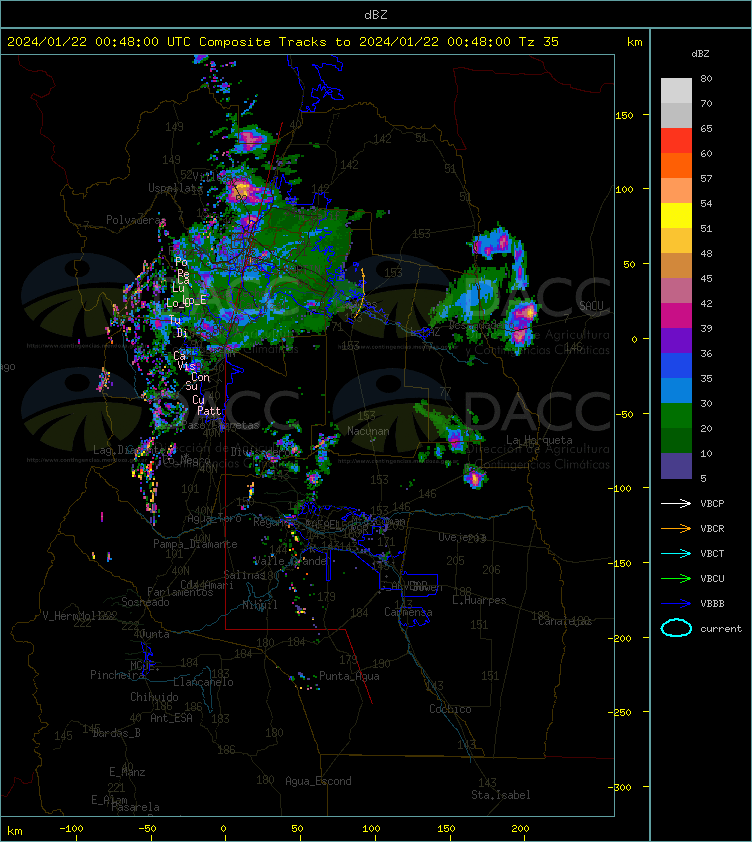The height and width of the screenshot is (842, 752).
Task: Choose the light blue 30-35 dBZ swatch
Action: coord(676,390)
